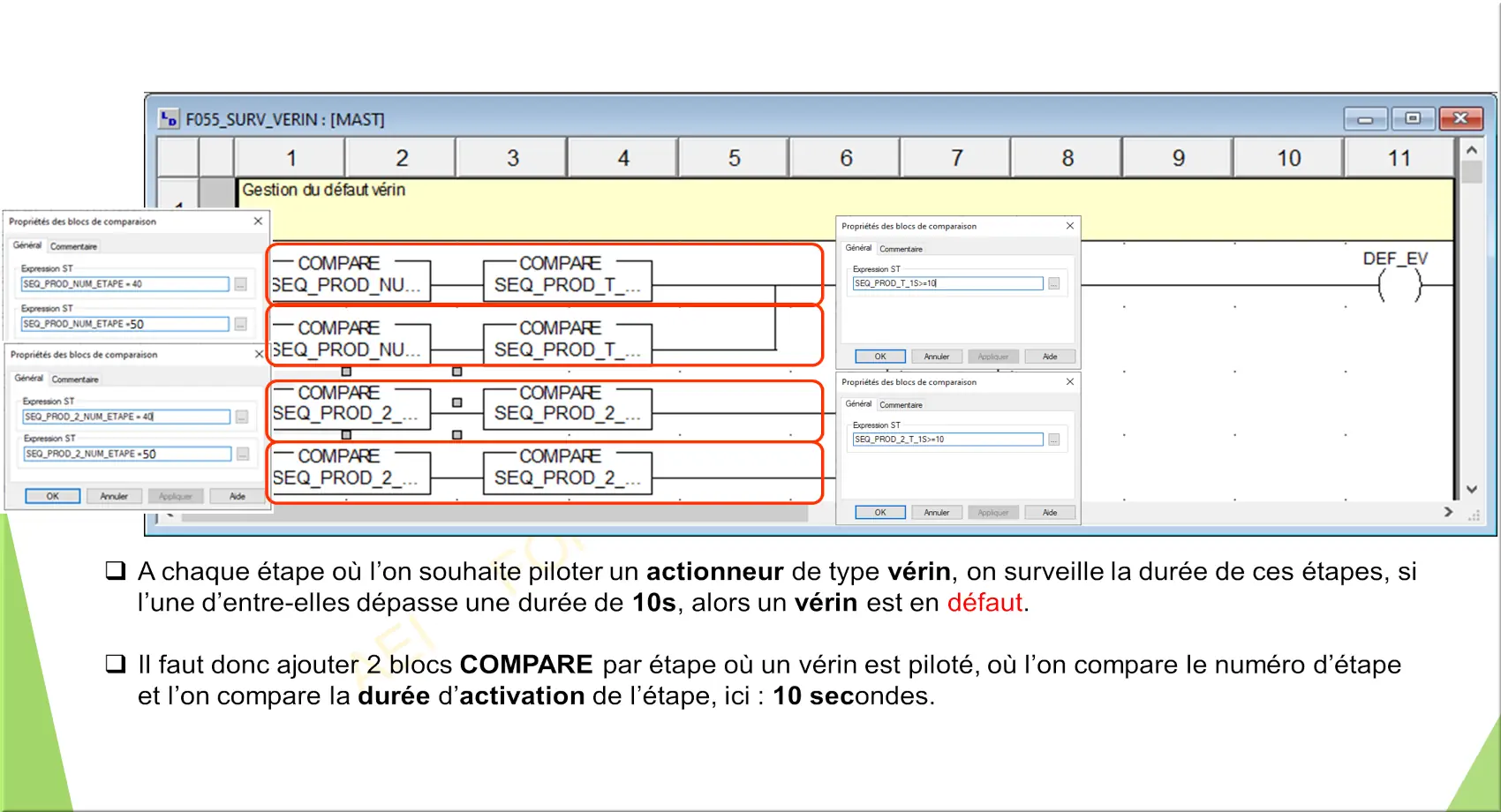Focus the SEQ_PROD_NUM_ETAPE =50 expression field

click(124, 324)
